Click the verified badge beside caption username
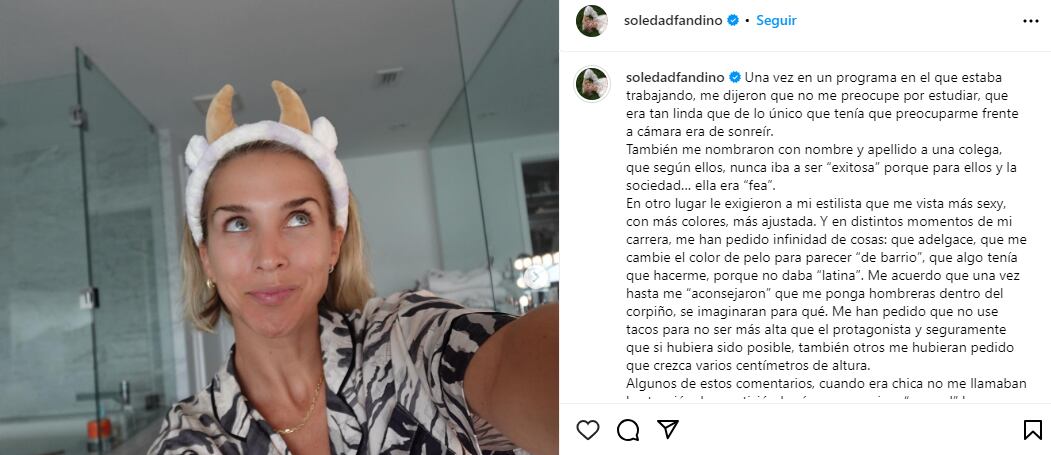Viewport: 1051px width, 455px height. (735, 77)
